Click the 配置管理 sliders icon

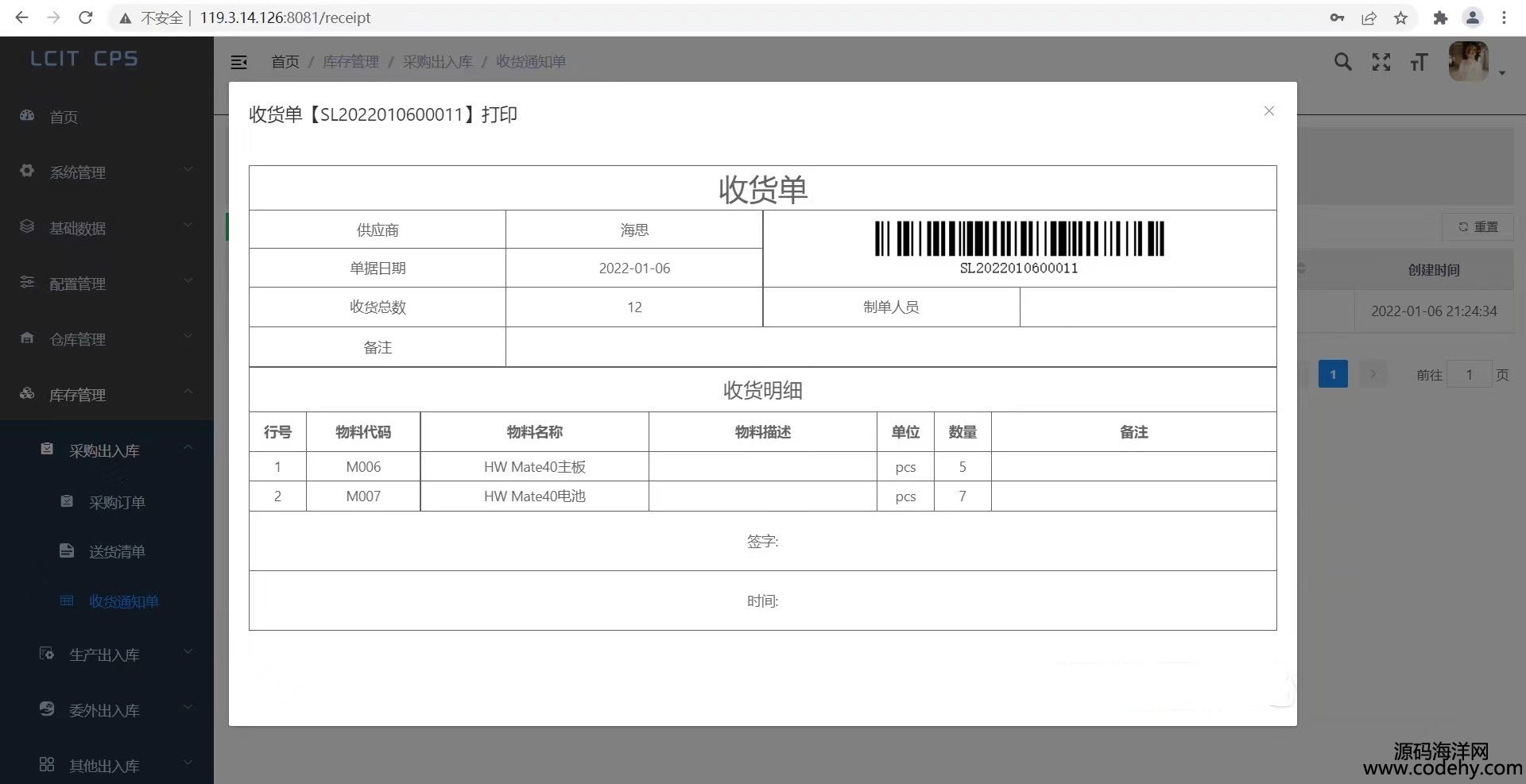pyautogui.click(x=27, y=282)
